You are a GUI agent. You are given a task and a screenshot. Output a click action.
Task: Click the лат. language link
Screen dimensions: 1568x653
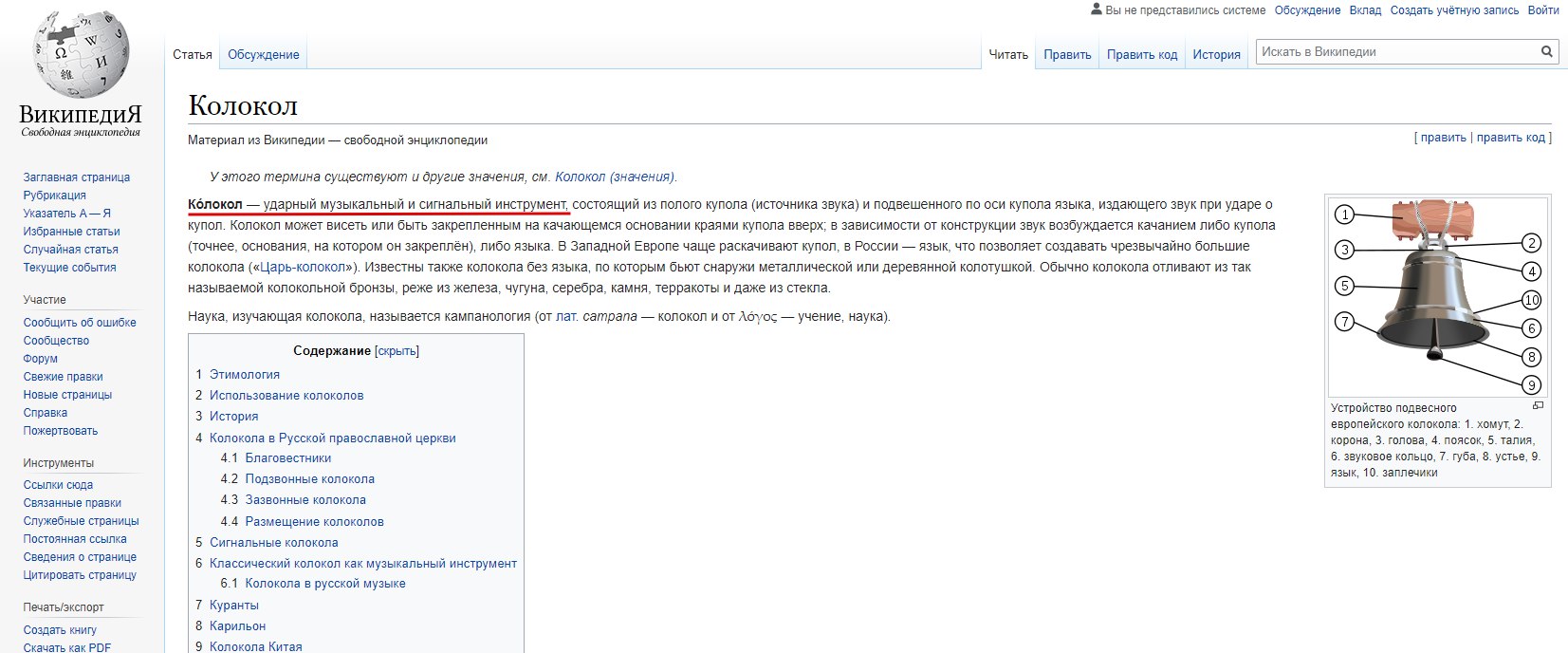point(566,316)
